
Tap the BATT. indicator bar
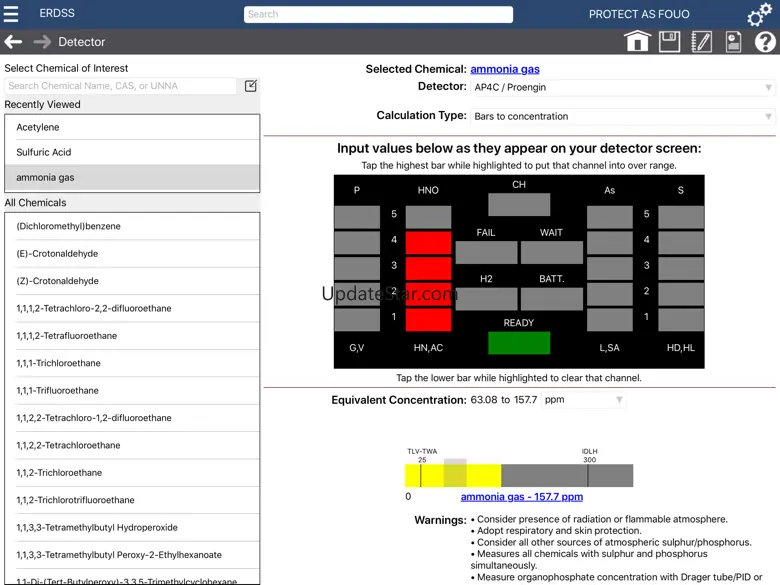[x=552, y=299]
